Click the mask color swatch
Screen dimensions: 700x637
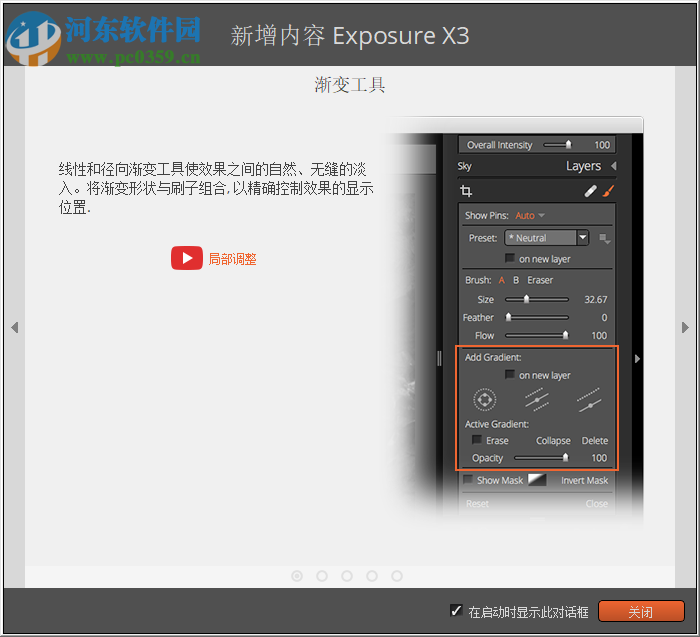[x=537, y=479]
